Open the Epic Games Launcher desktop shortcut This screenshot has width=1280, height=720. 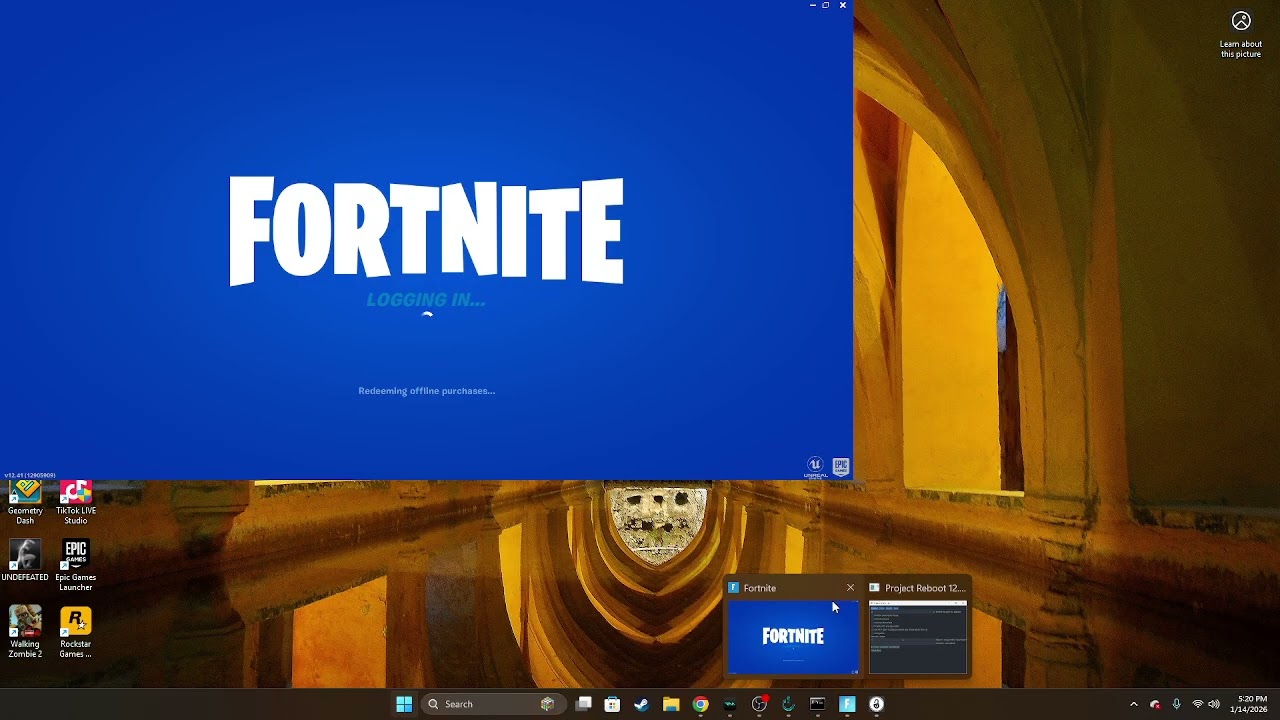coord(76,566)
